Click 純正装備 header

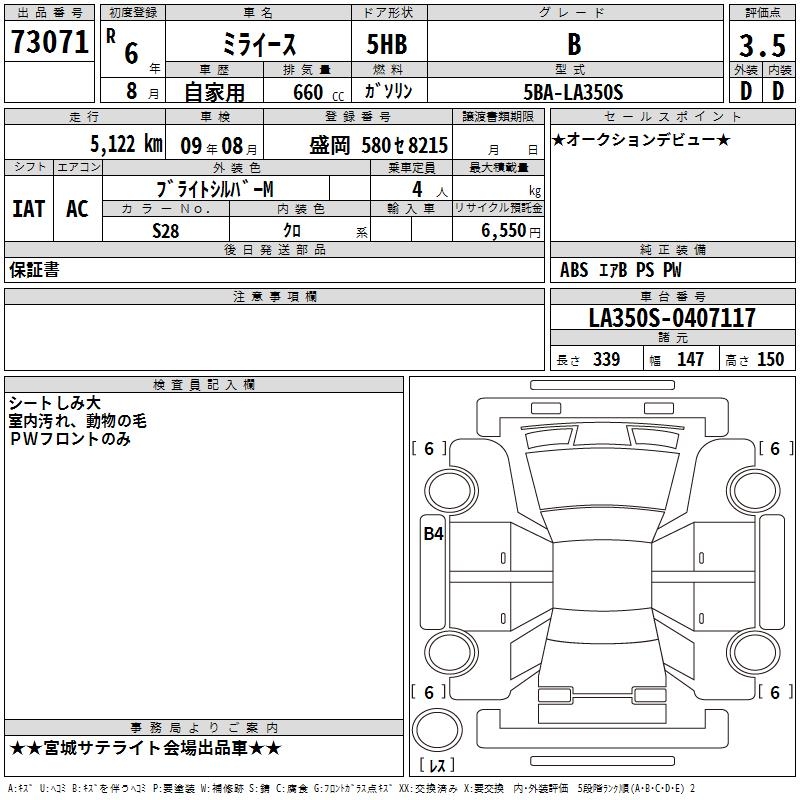pos(673,249)
